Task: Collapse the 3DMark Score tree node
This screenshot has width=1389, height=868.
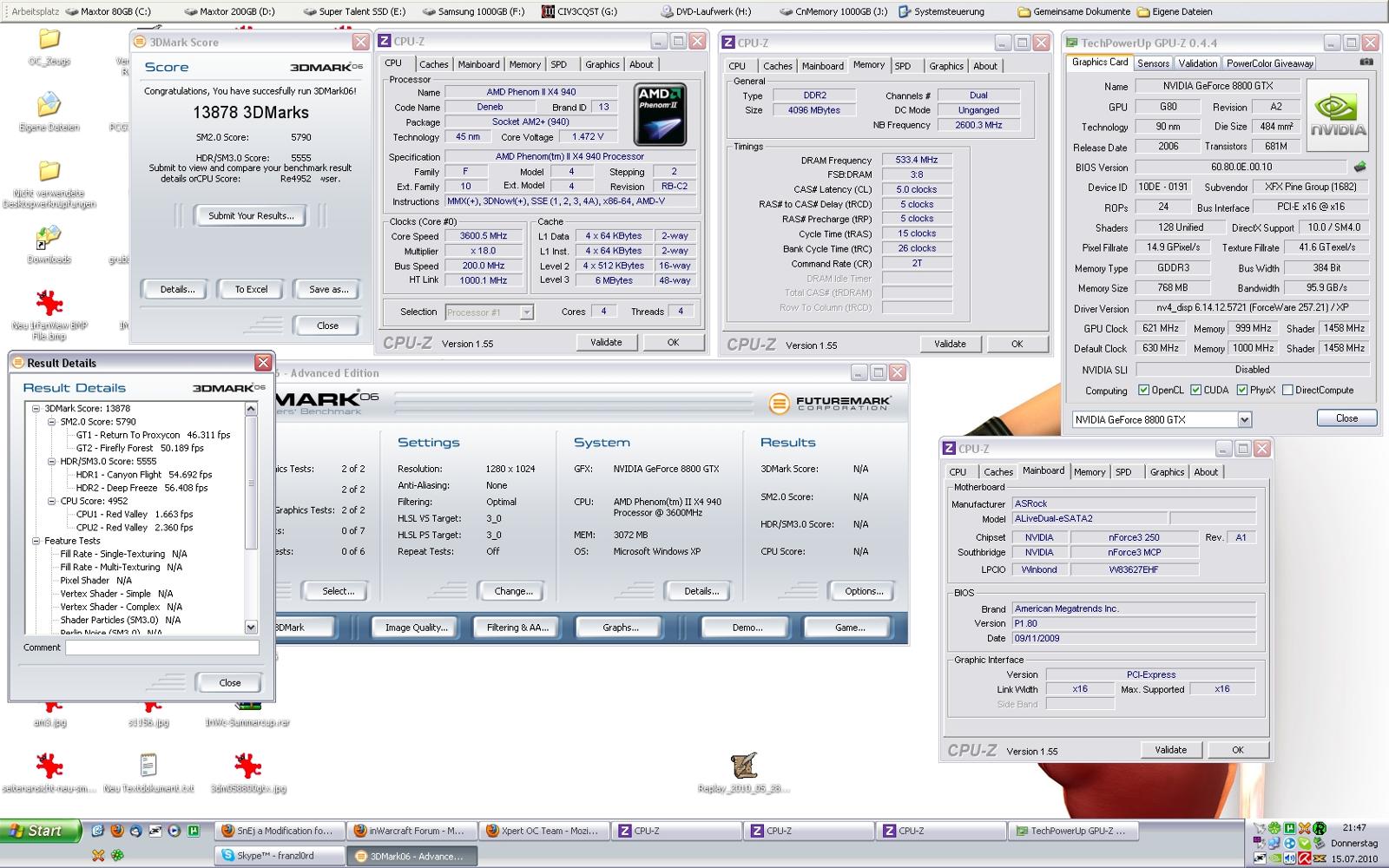Action: click(36, 408)
